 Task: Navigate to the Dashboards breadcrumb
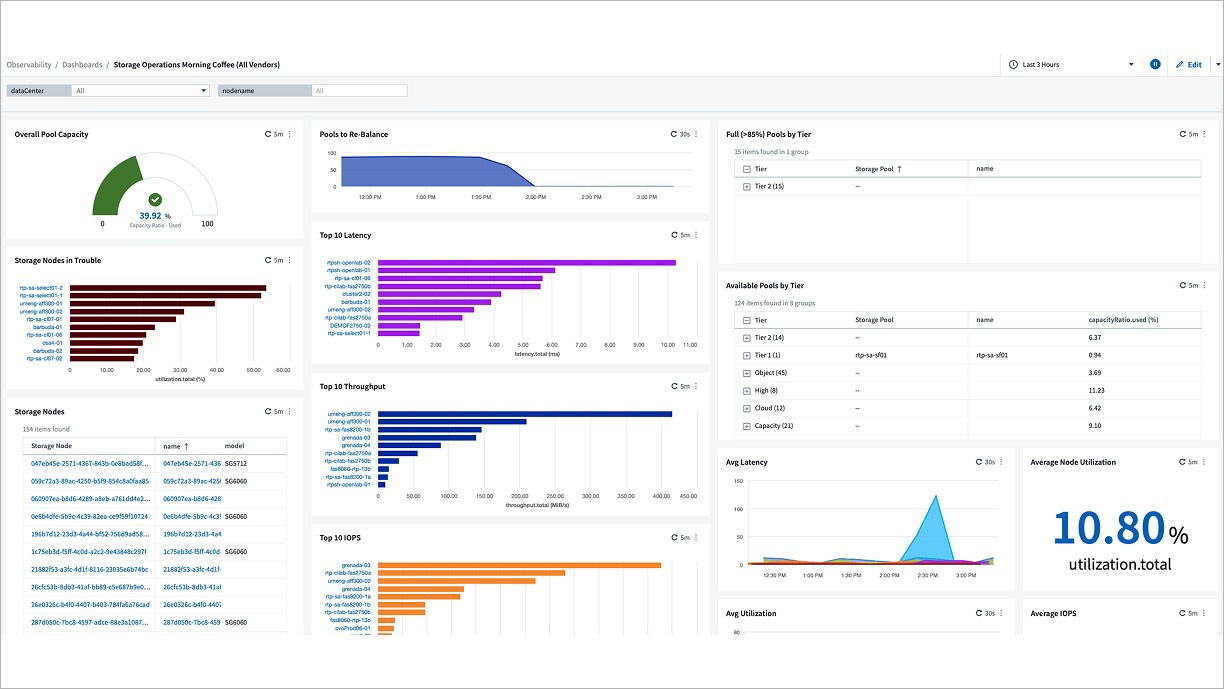pyautogui.click(x=82, y=64)
